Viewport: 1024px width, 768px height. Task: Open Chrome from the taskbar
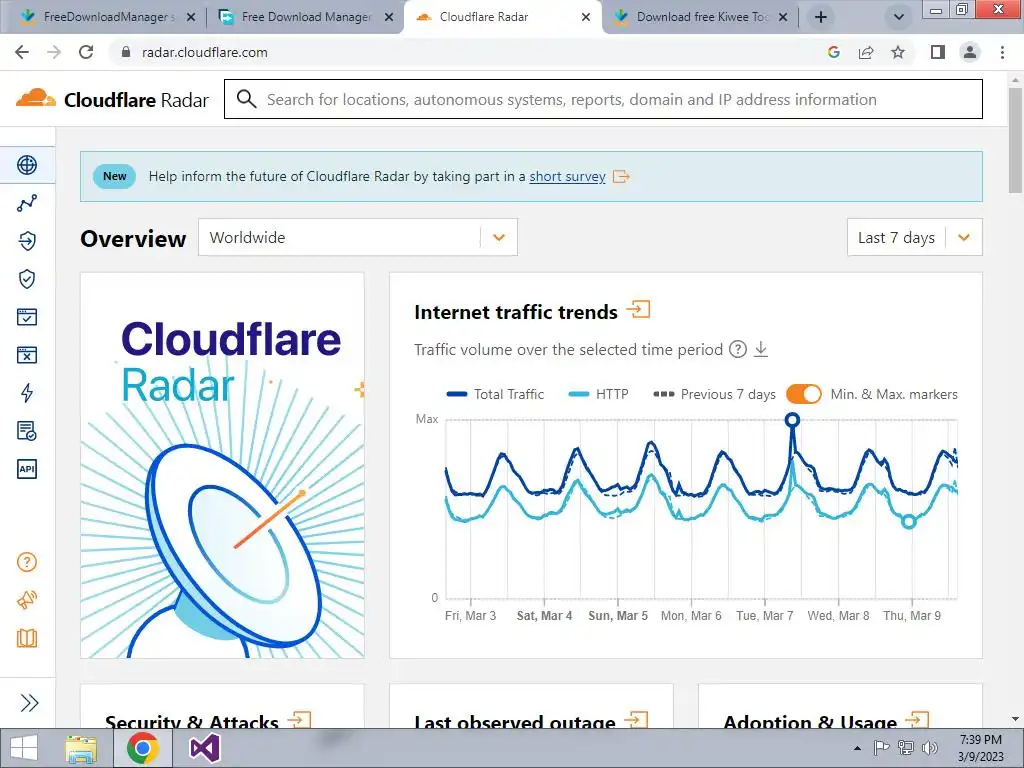click(x=142, y=748)
